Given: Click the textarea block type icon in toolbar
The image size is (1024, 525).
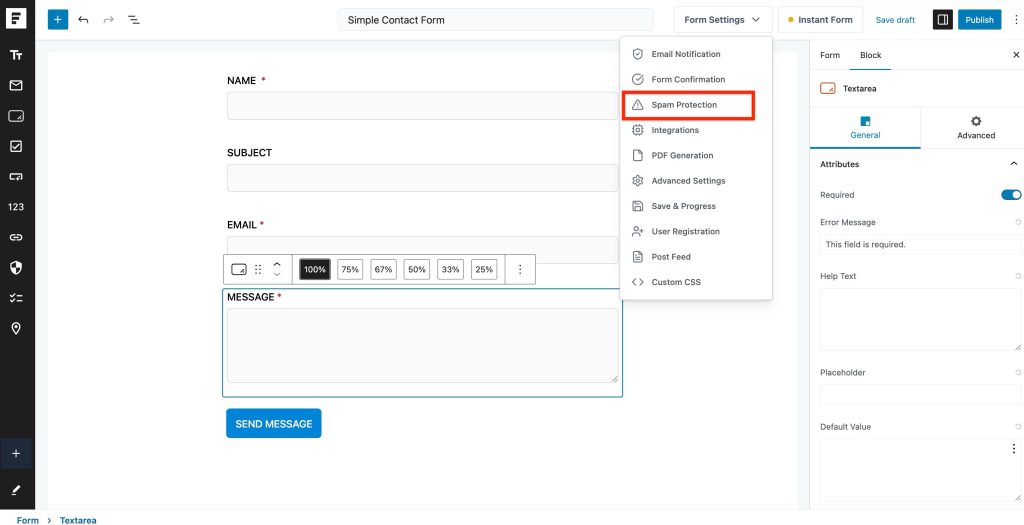Looking at the screenshot, I should (x=239, y=269).
